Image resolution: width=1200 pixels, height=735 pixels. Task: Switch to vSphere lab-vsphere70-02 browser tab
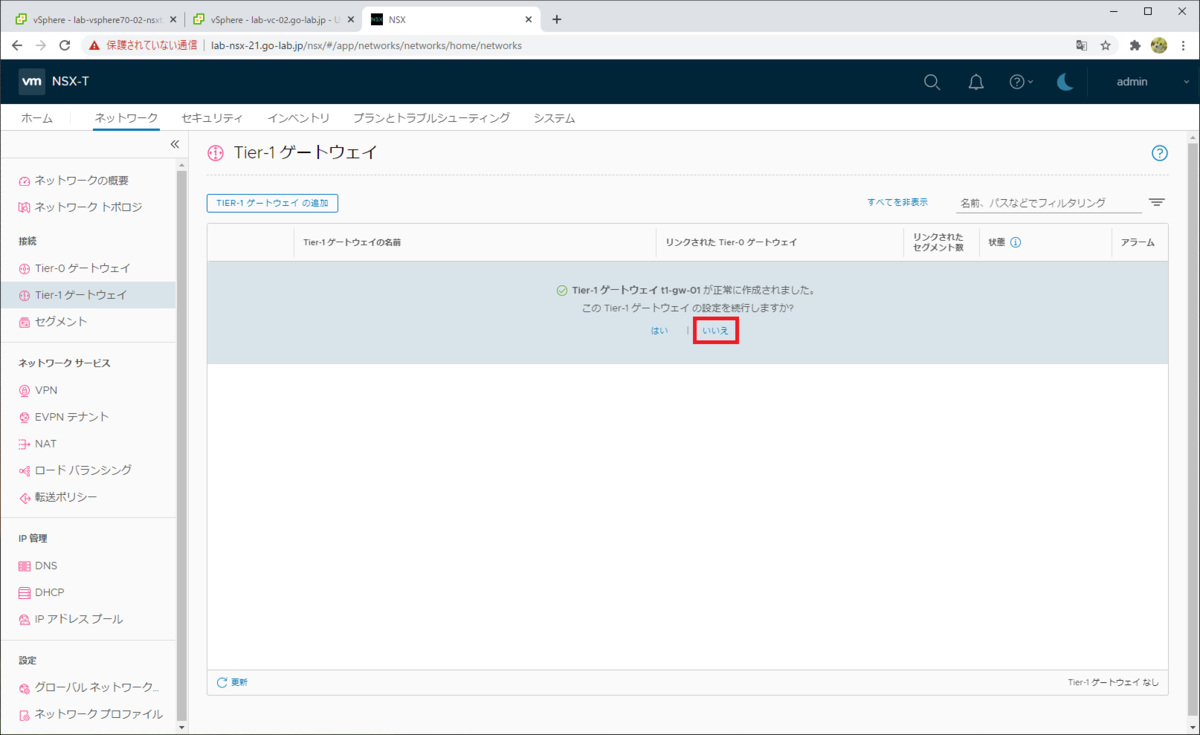click(x=96, y=19)
